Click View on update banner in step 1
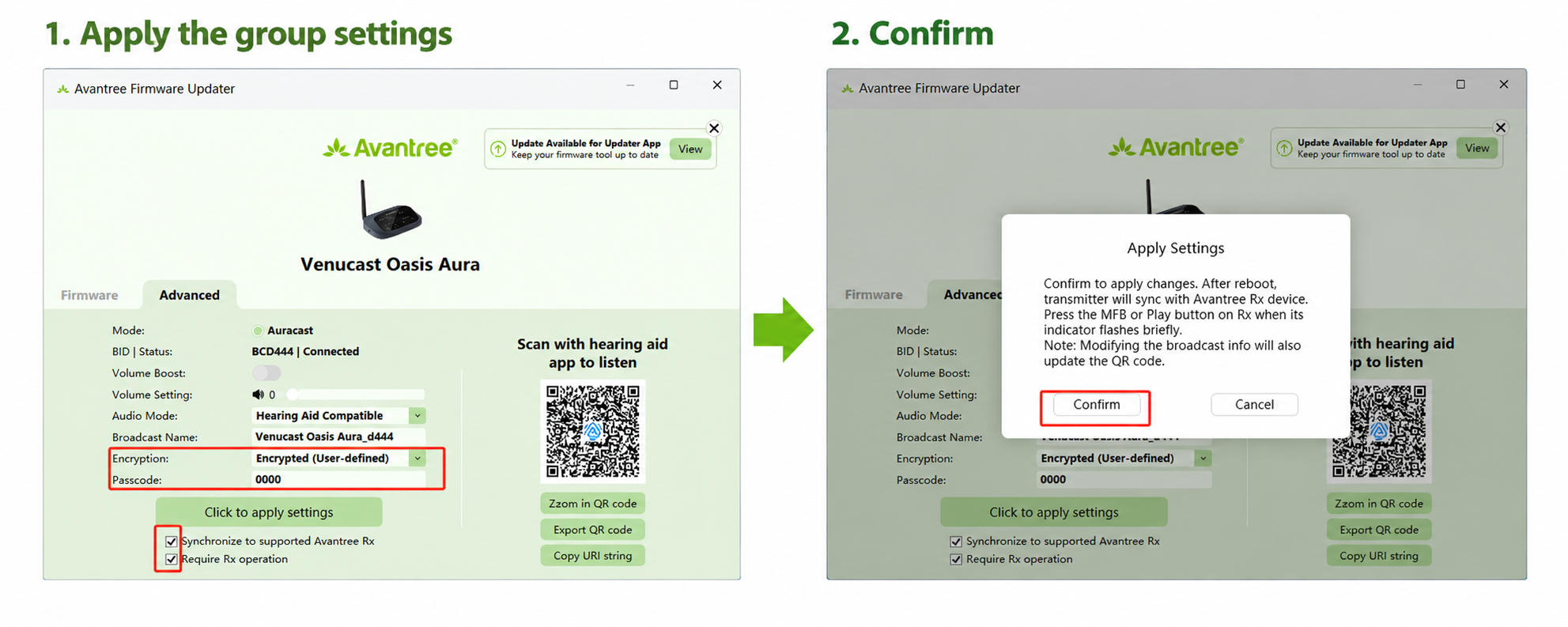 coord(690,149)
